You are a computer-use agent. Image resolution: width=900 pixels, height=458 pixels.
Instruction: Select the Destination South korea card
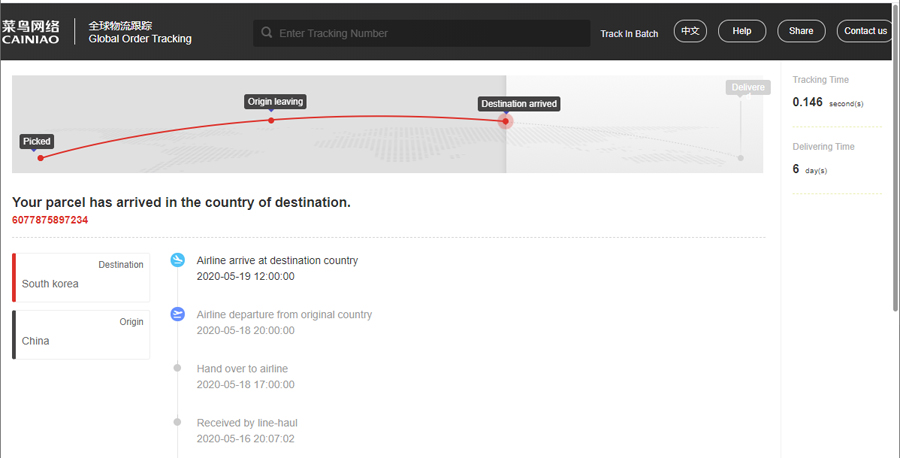[81, 277]
